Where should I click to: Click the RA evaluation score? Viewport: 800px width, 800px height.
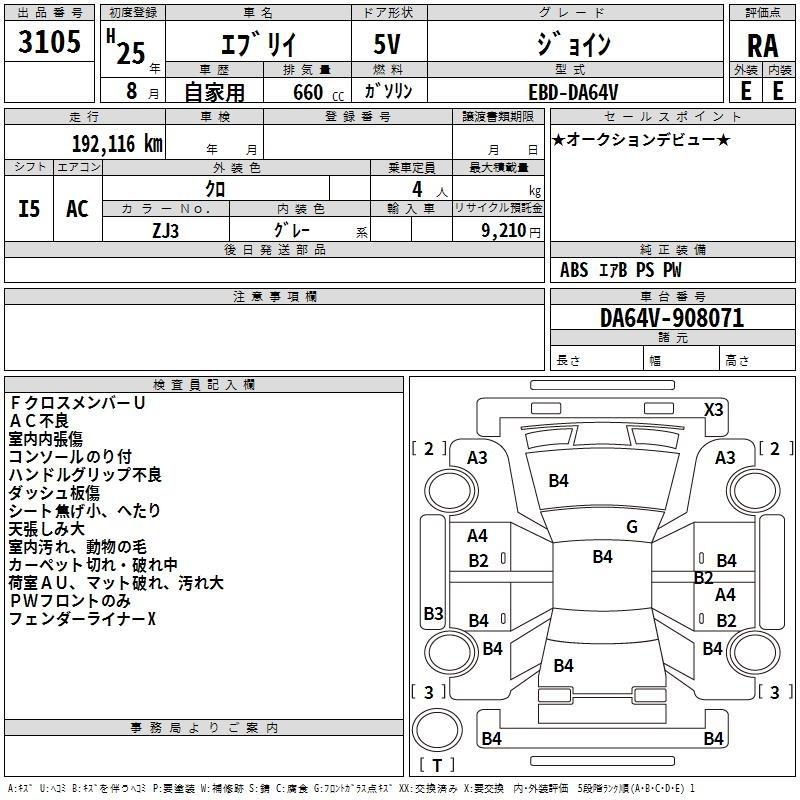coord(763,46)
